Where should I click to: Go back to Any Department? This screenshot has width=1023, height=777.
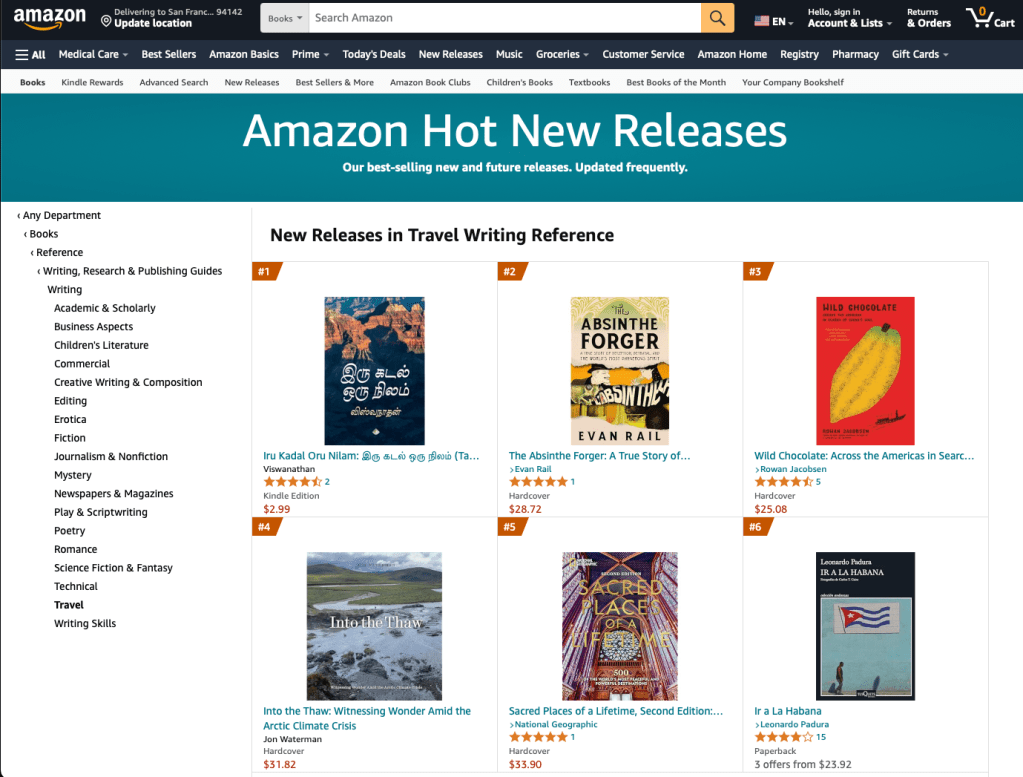click(x=61, y=215)
